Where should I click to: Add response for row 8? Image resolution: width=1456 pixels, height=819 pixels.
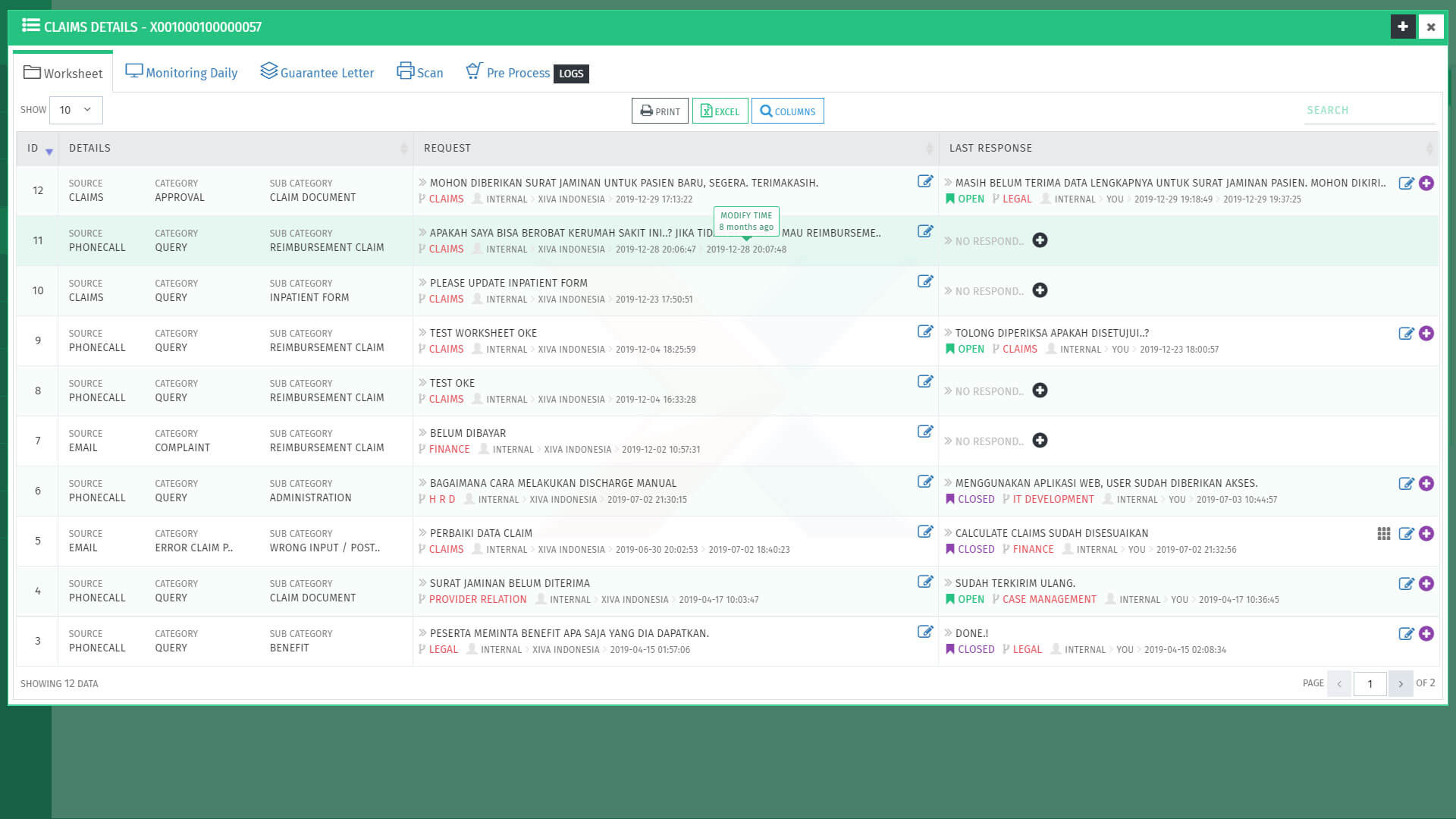pyautogui.click(x=1040, y=391)
